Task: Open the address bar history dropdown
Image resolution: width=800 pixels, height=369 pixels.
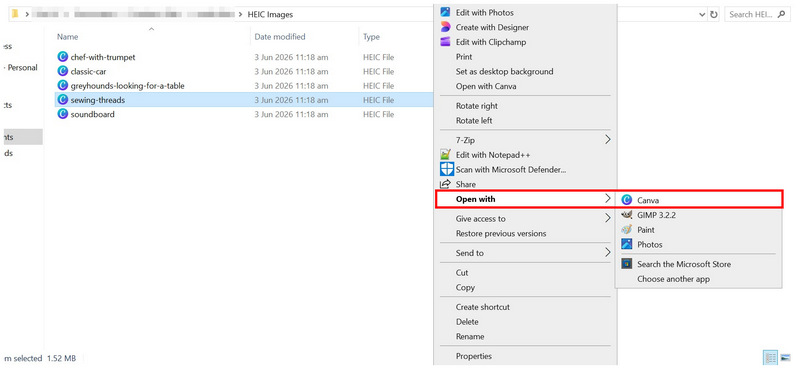Action: coord(703,14)
